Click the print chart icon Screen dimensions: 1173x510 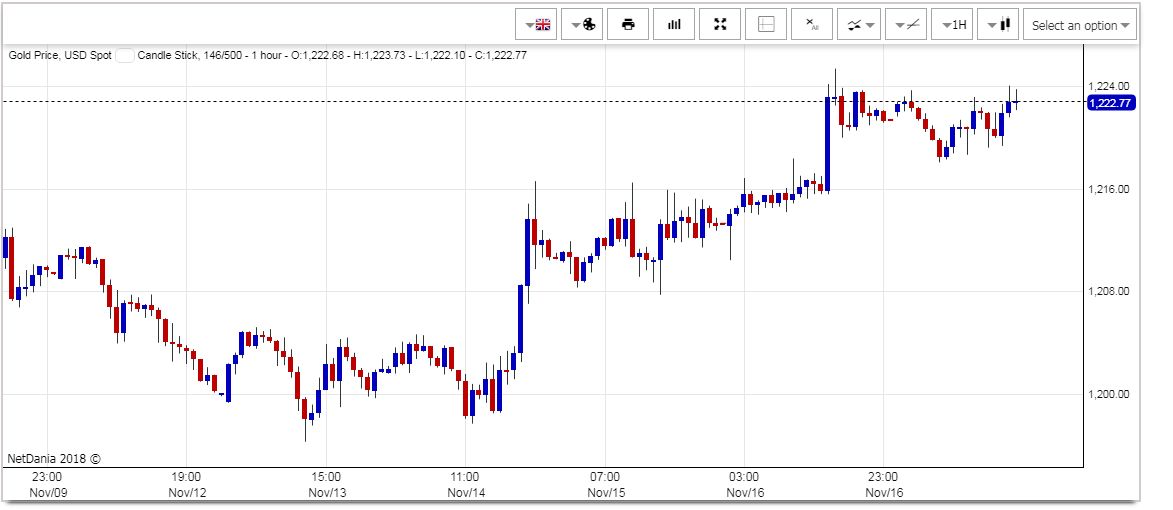click(628, 25)
